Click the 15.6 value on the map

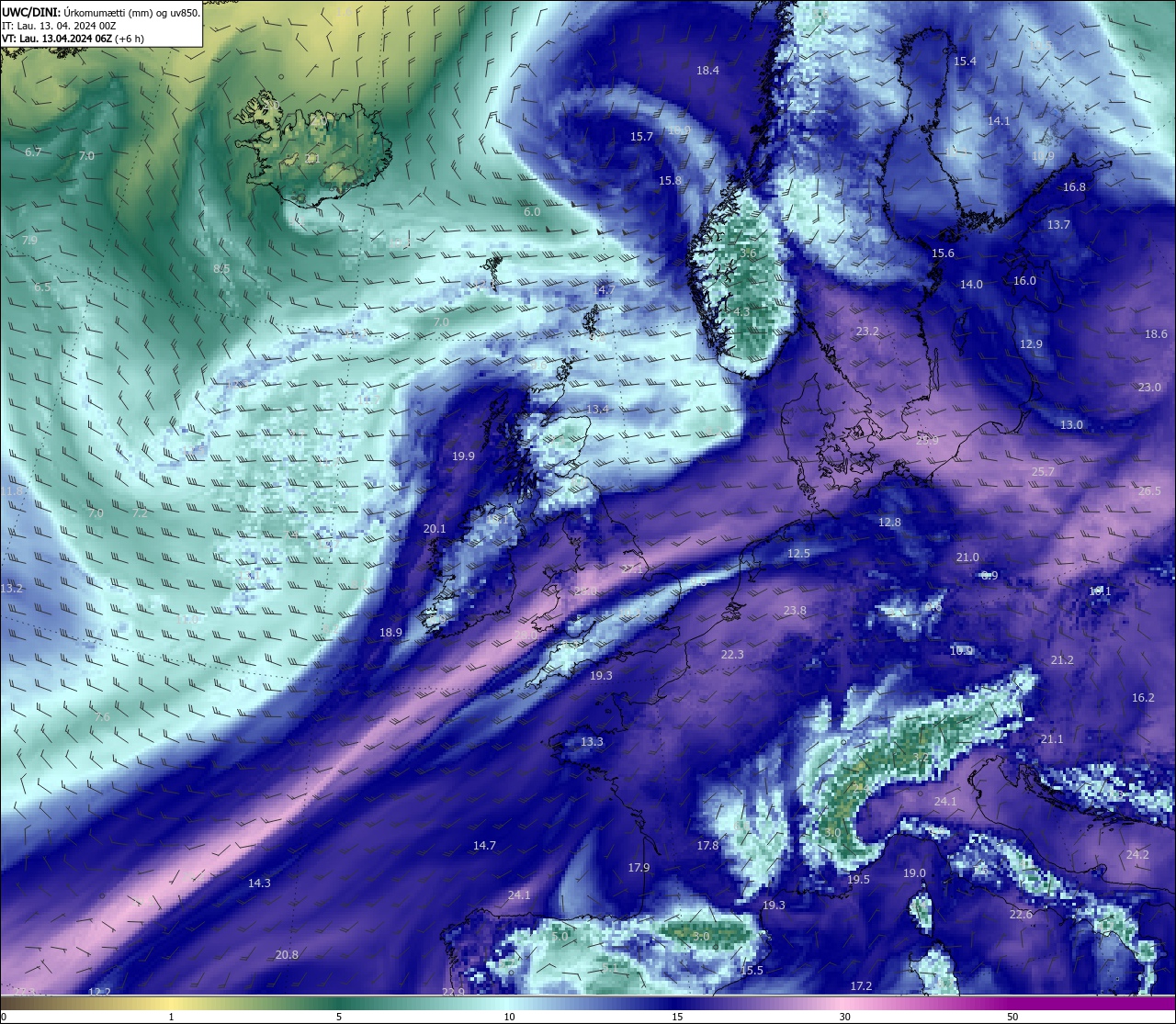(x=943, y=253)
